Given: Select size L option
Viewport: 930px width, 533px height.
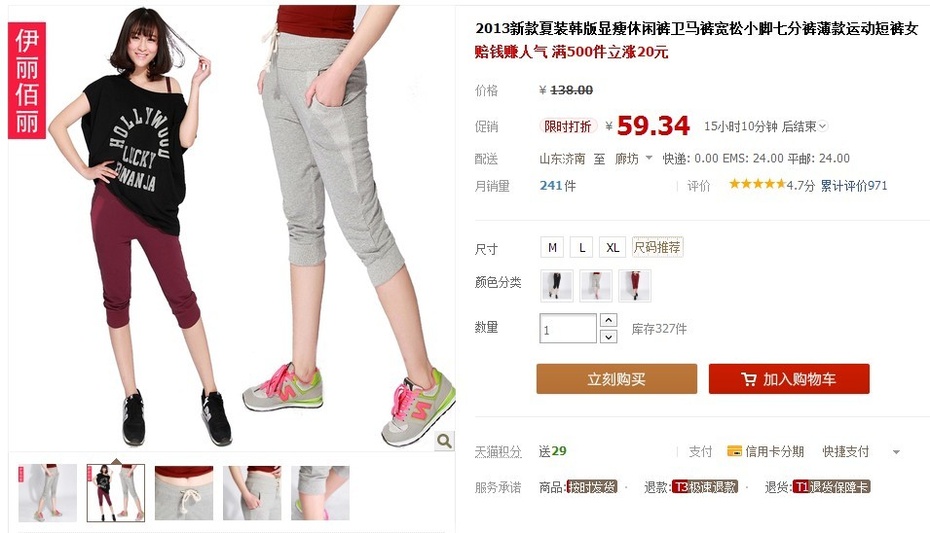Looking at the screenshot, I should (x=582, y=248).
